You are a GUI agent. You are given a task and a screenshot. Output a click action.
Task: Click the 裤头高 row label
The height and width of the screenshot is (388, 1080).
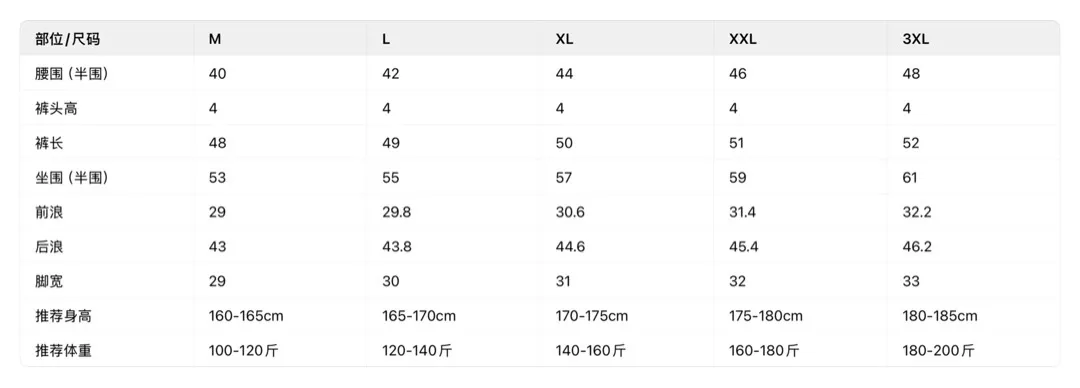(56, 108)
